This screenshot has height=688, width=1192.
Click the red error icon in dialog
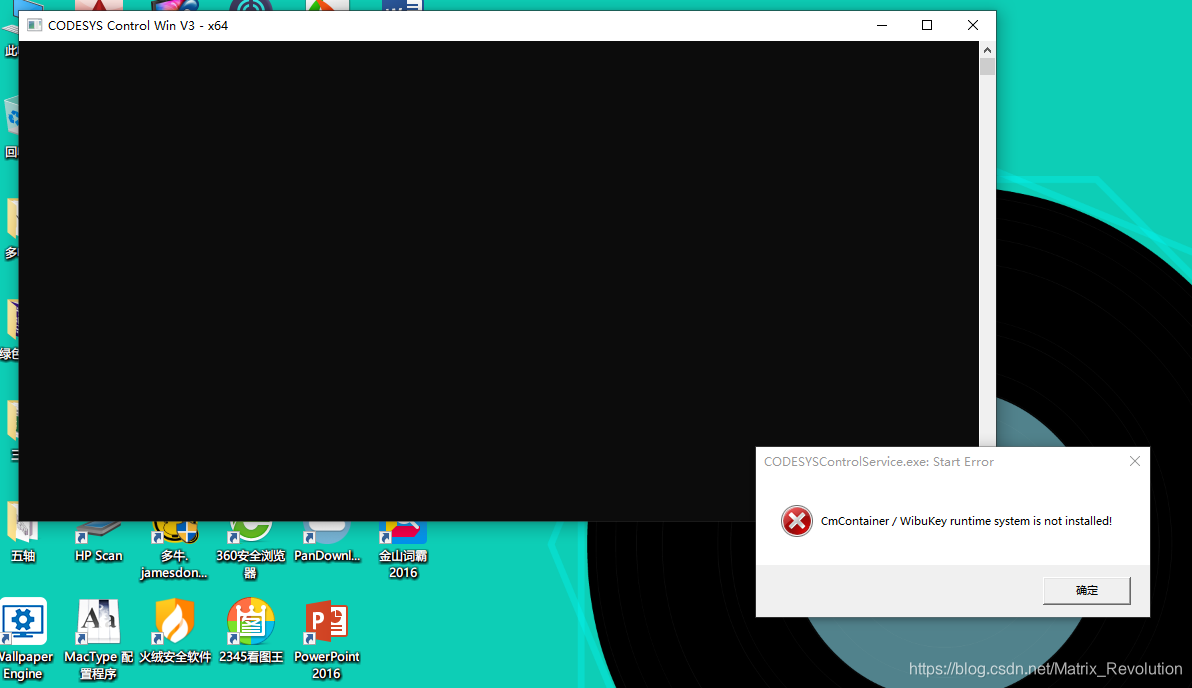click(796, 521)
